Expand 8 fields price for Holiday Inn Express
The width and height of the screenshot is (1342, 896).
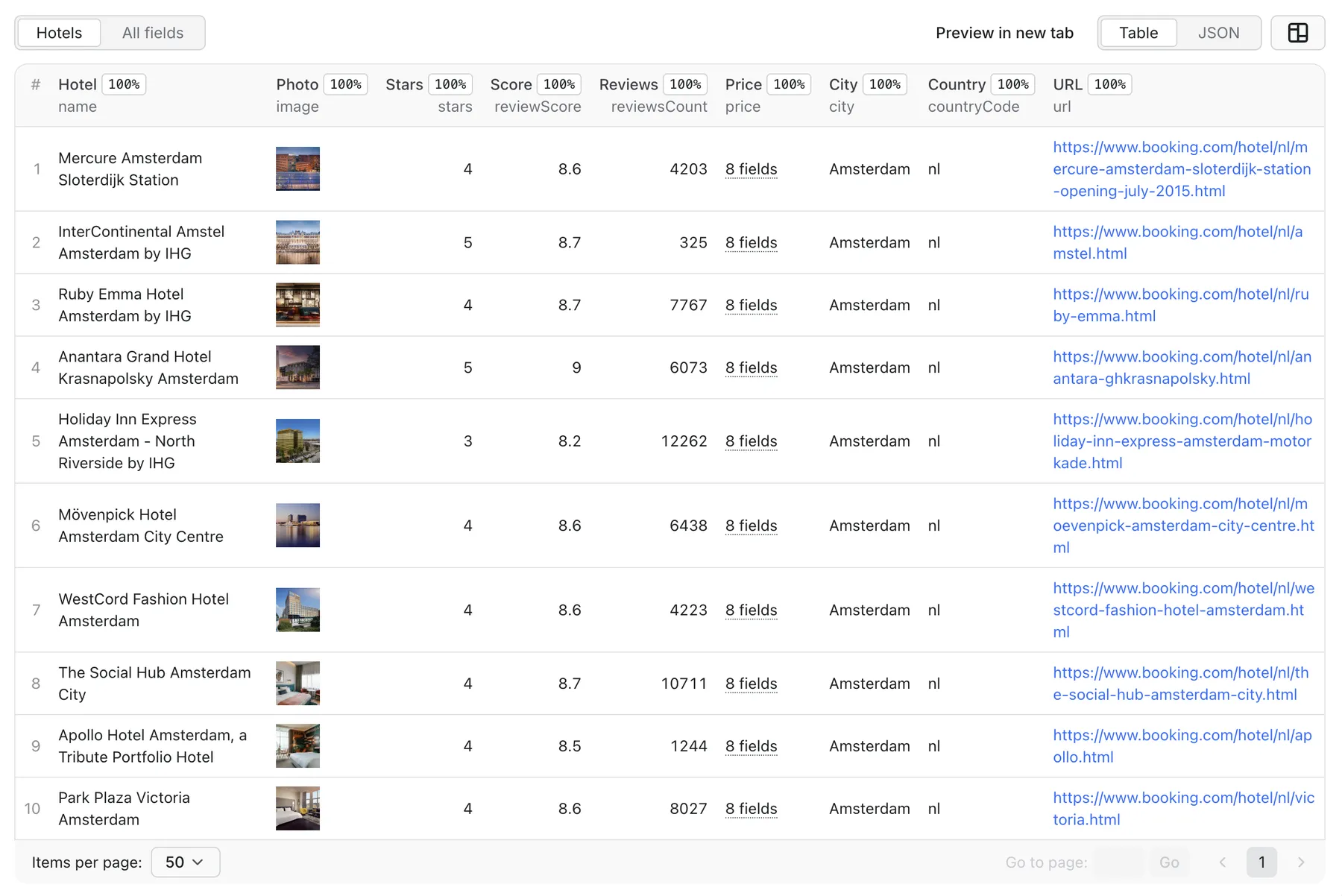(751, 441)
